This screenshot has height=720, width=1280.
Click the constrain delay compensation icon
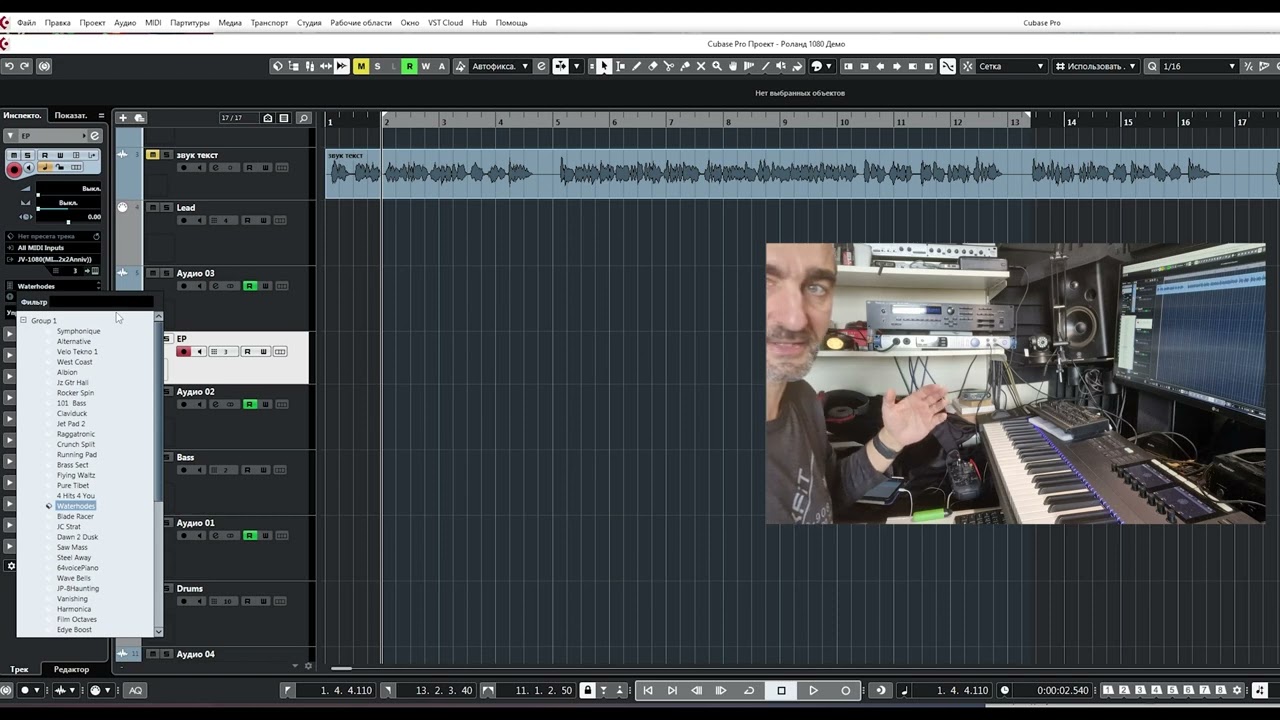pos(44,66)
